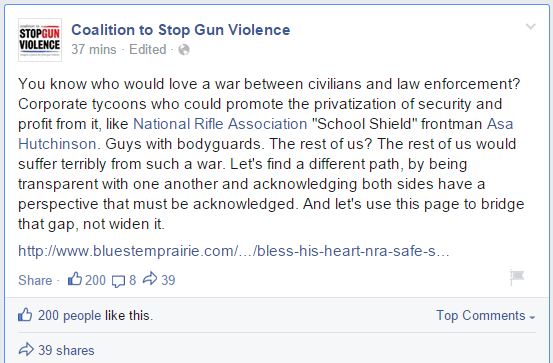Open Coalition to Stop Gun Violence page
The width and height of the screenshot is (553, 363).
pos(181,30)
